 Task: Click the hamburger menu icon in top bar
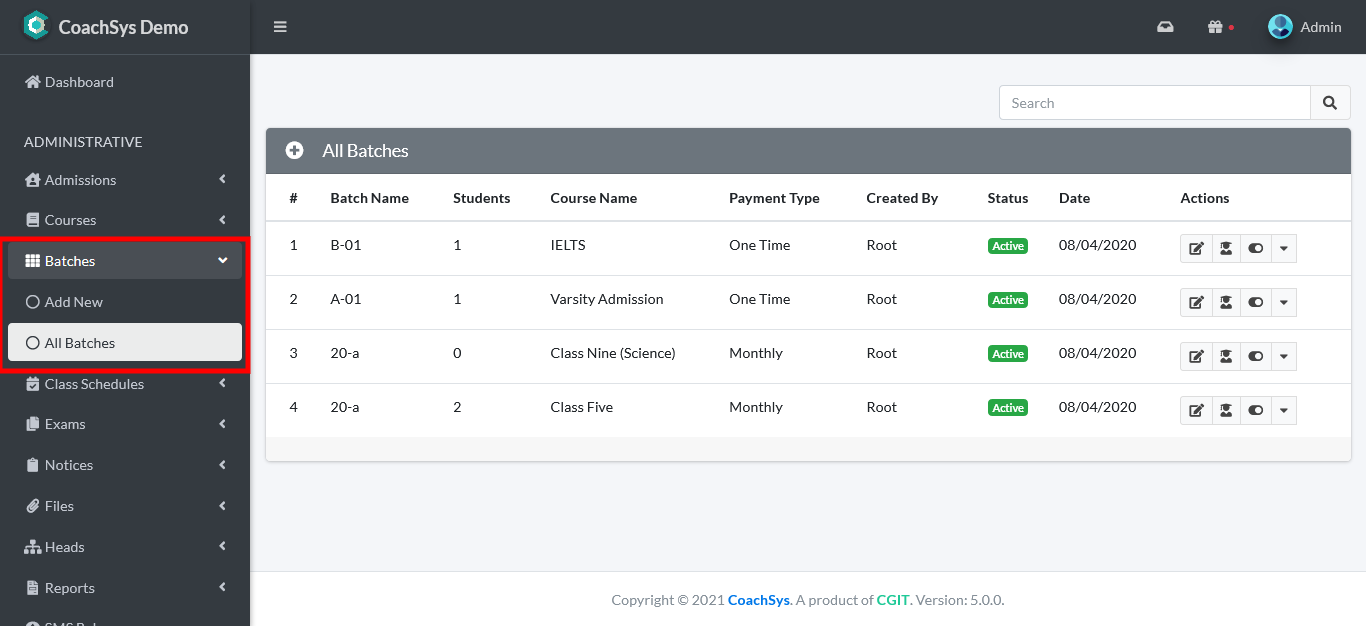click(280, 27)
